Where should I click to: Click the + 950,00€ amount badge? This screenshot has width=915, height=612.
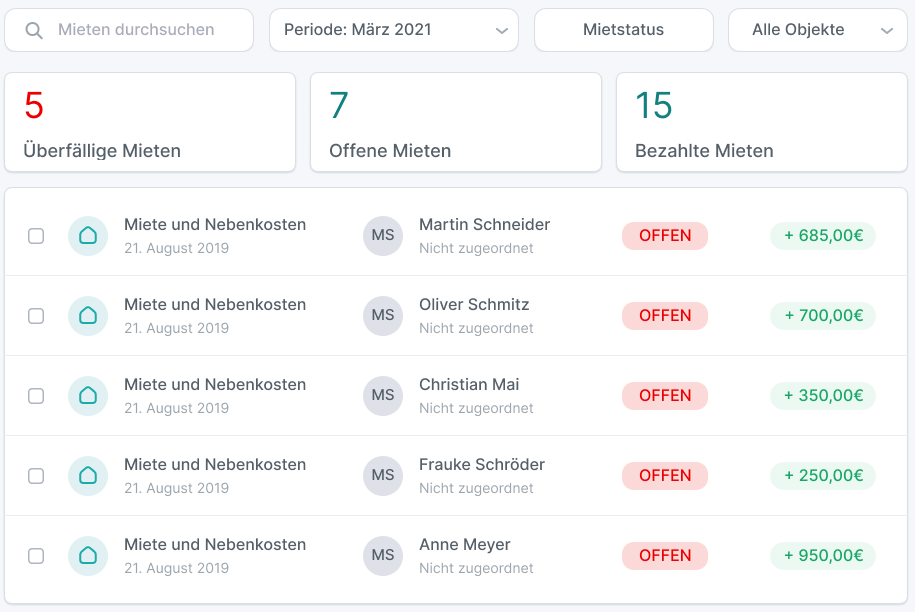coord(823,555)
